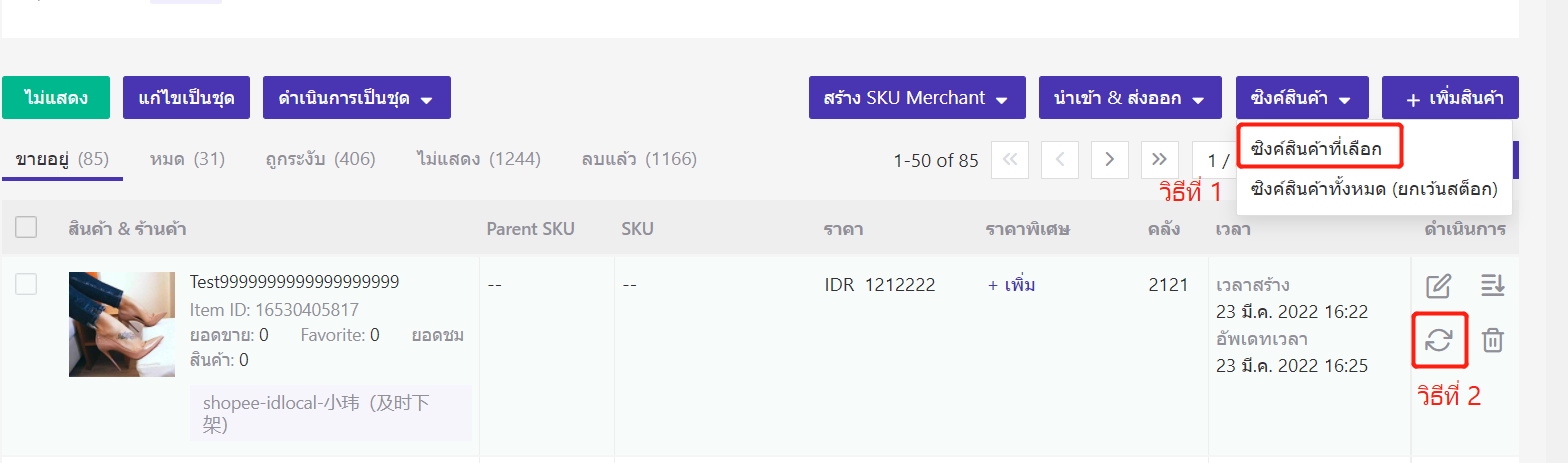This screenshot has width=1568, height=463.
Task: Tick the select-all checkbox in table header
Action: (x=26, y=228)
